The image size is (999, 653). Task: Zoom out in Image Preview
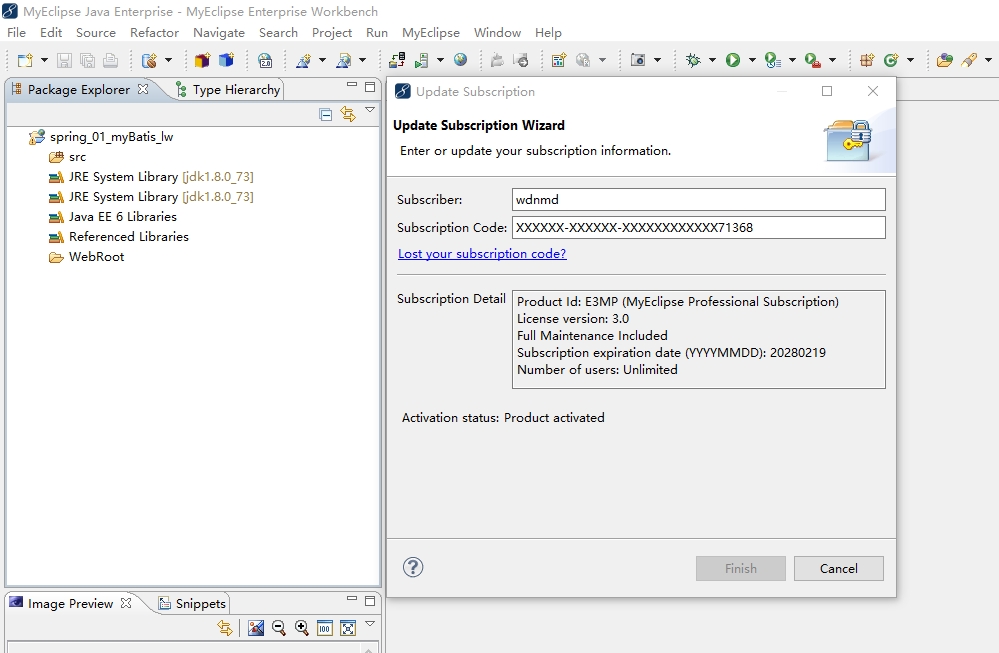pyautogui.click(x=278, y=628)
